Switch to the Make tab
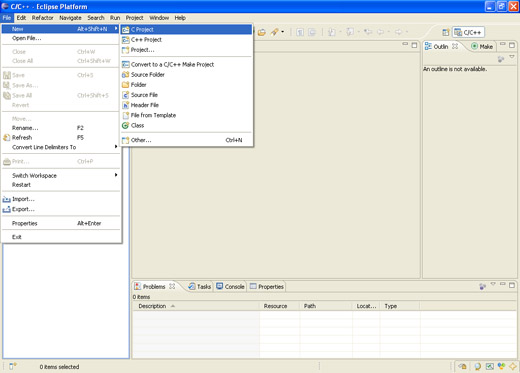This screenshot has width=520, height=373. (x=482, y=47)
